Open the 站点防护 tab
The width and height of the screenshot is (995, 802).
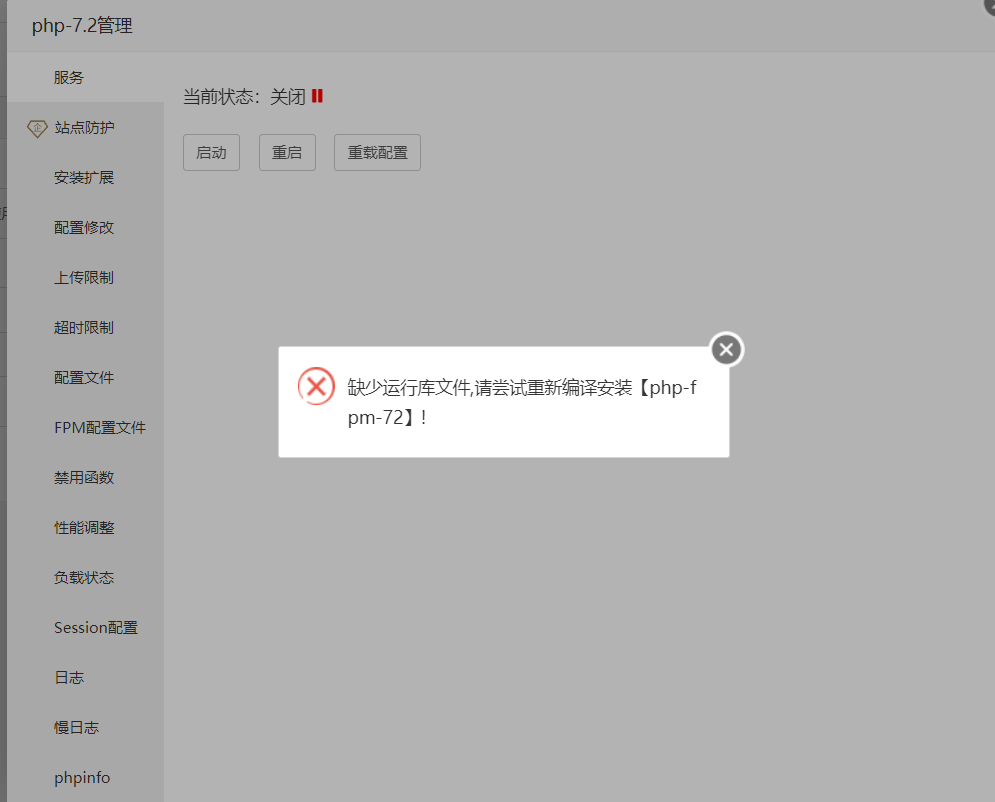tap(86, 128)
